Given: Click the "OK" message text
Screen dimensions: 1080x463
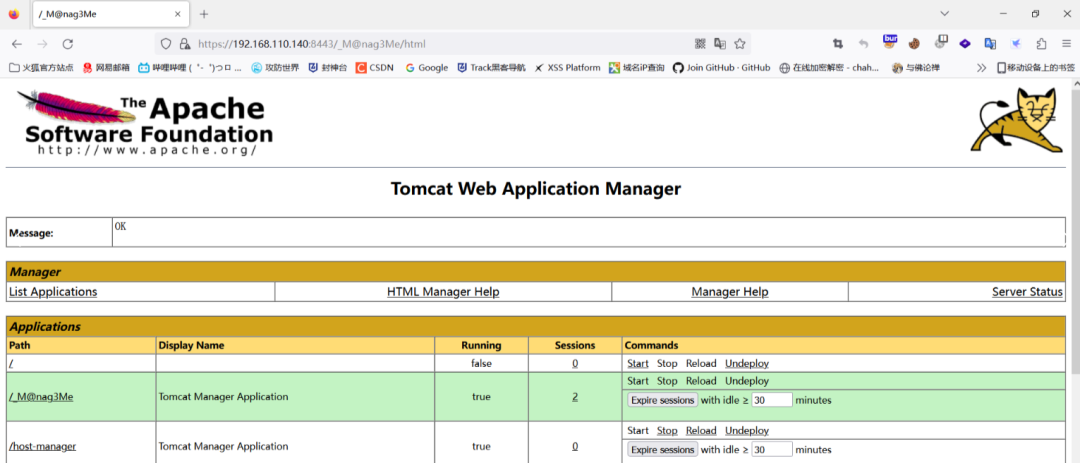Looking at the screenshot, I should click(x=121, y=226).
